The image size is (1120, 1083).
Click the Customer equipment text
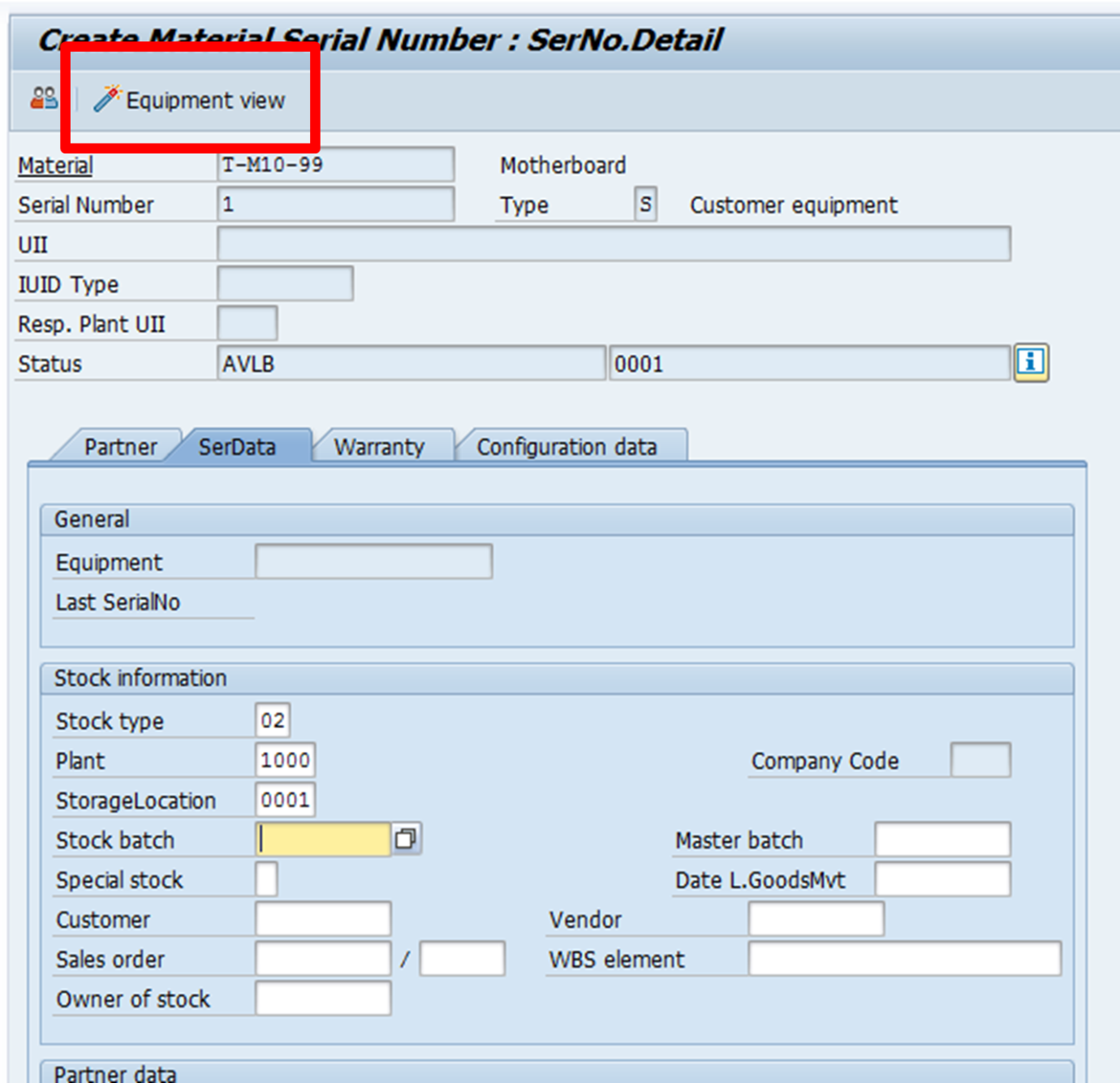[x=794, y=205]
